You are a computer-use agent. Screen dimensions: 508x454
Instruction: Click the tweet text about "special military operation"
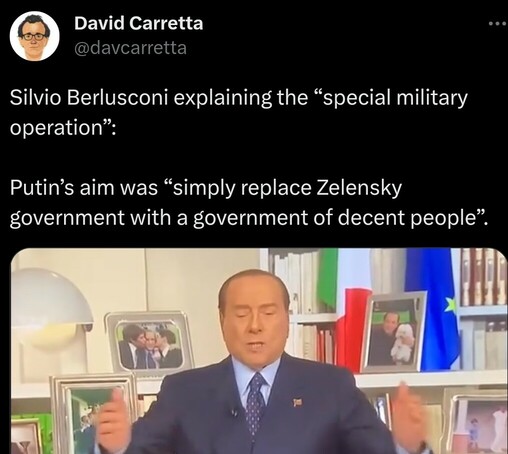(239, 113)
